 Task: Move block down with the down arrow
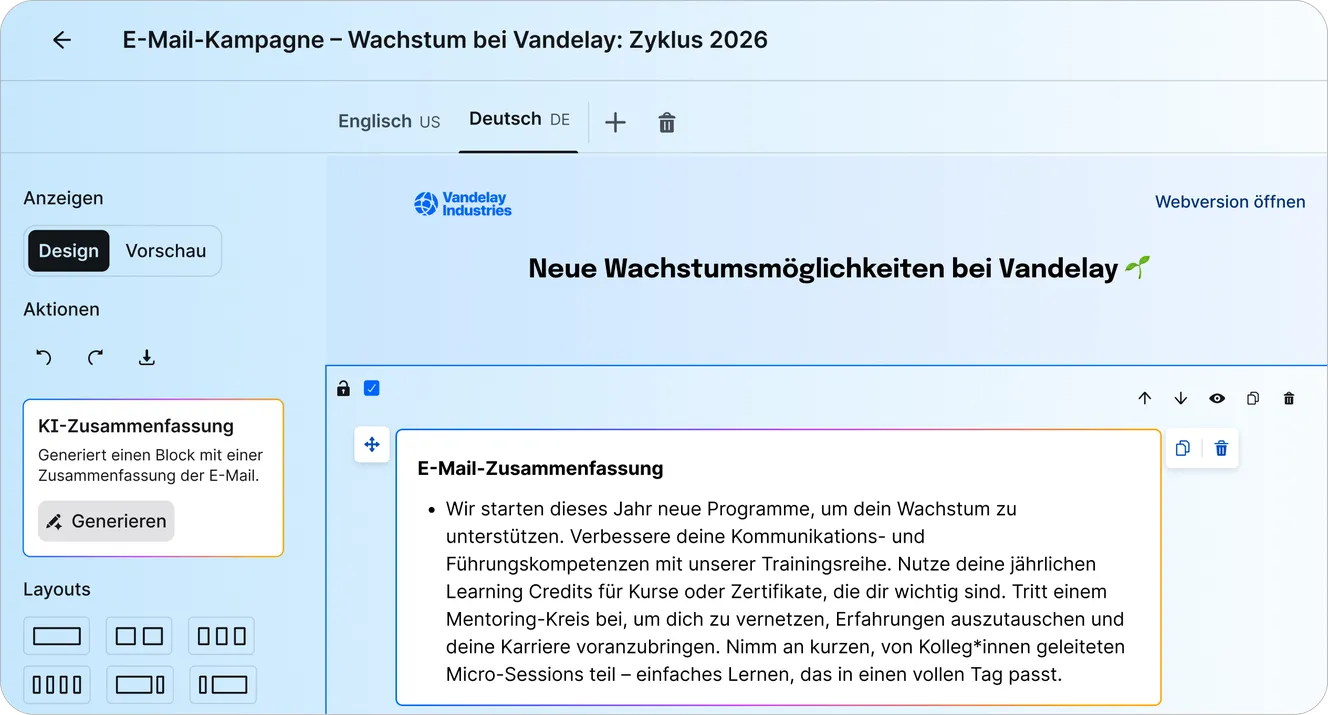click(x=1181, y=398)
